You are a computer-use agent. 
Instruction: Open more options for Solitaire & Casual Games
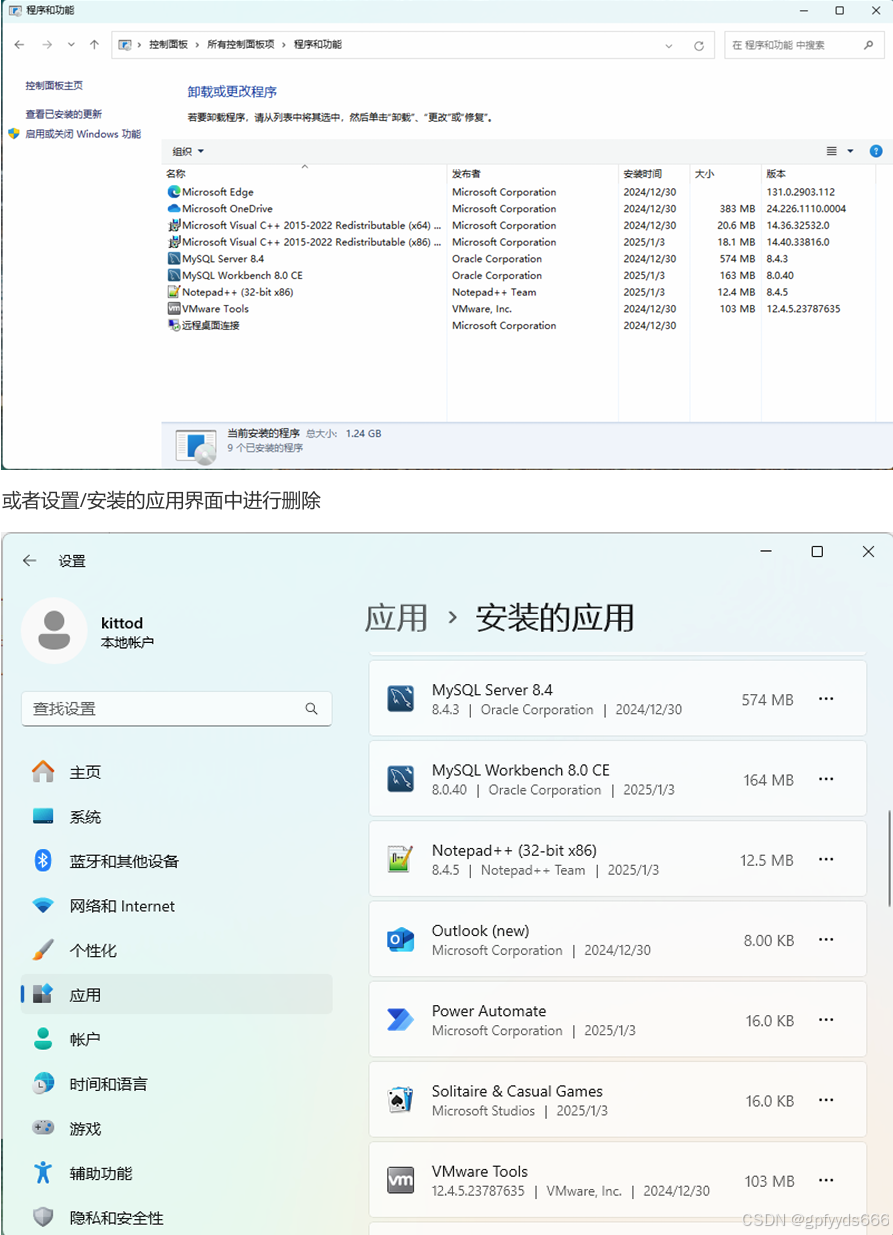(x=826, y=1100)
